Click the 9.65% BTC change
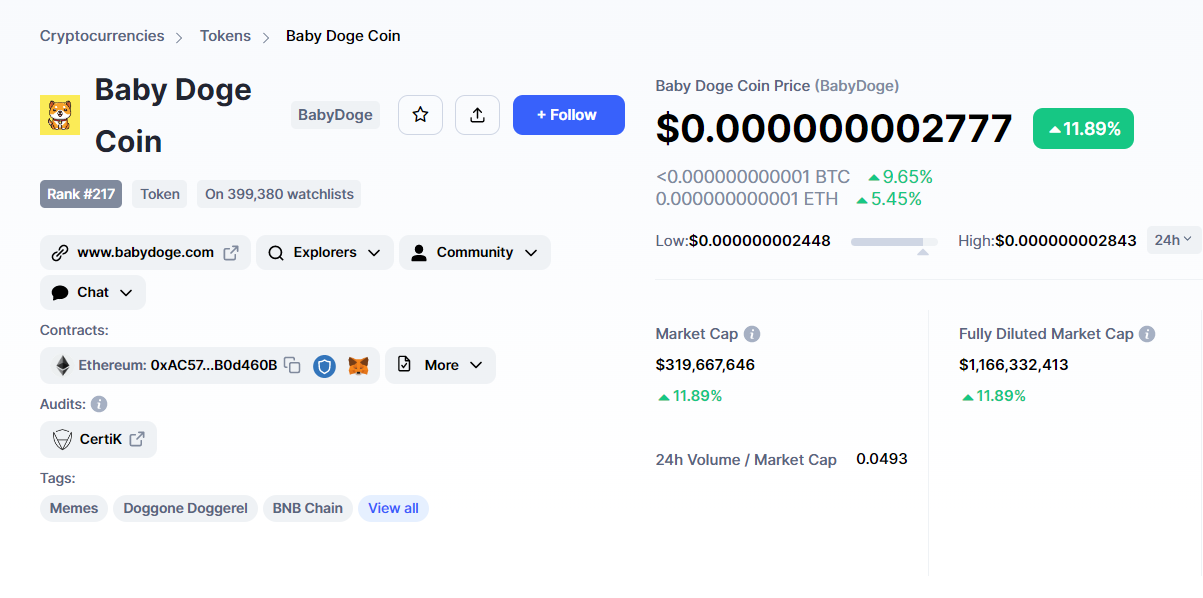Image resolution: width=1203 pixels, height=598 pixels. [900, 177]
